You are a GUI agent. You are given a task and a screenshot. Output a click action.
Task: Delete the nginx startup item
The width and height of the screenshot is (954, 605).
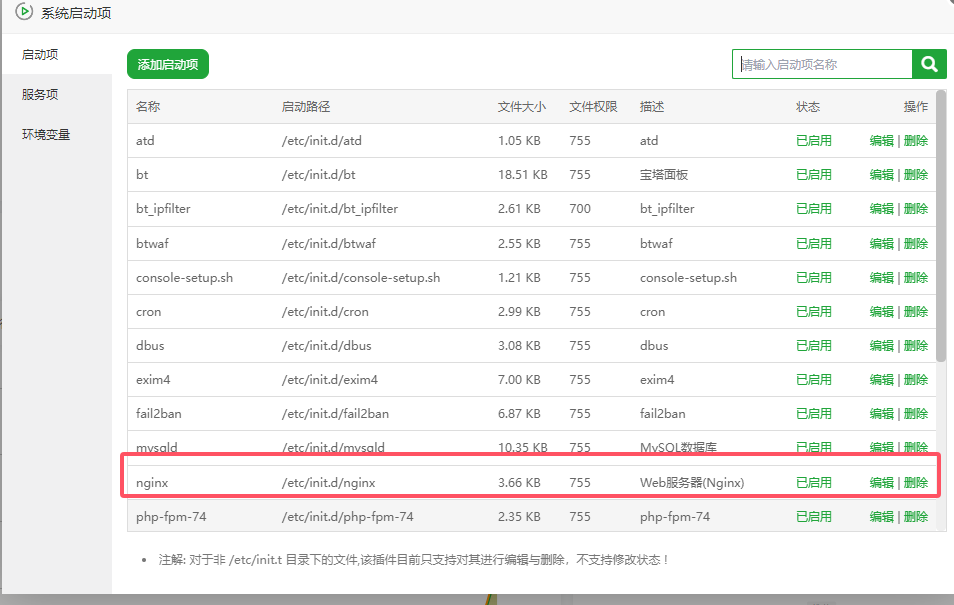coord(915,482)
